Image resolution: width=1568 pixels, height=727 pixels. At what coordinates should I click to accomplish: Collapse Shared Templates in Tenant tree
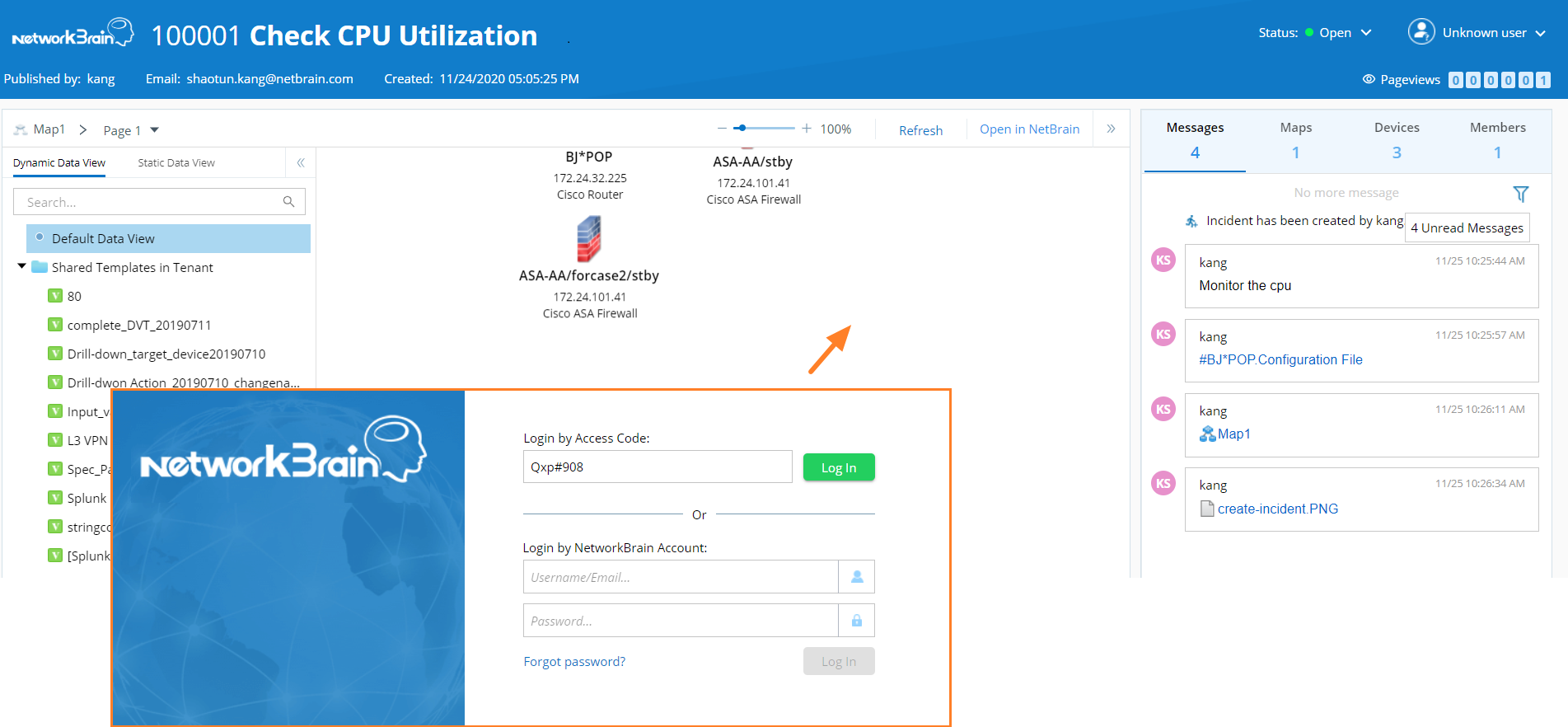click(x=21, y=266)
